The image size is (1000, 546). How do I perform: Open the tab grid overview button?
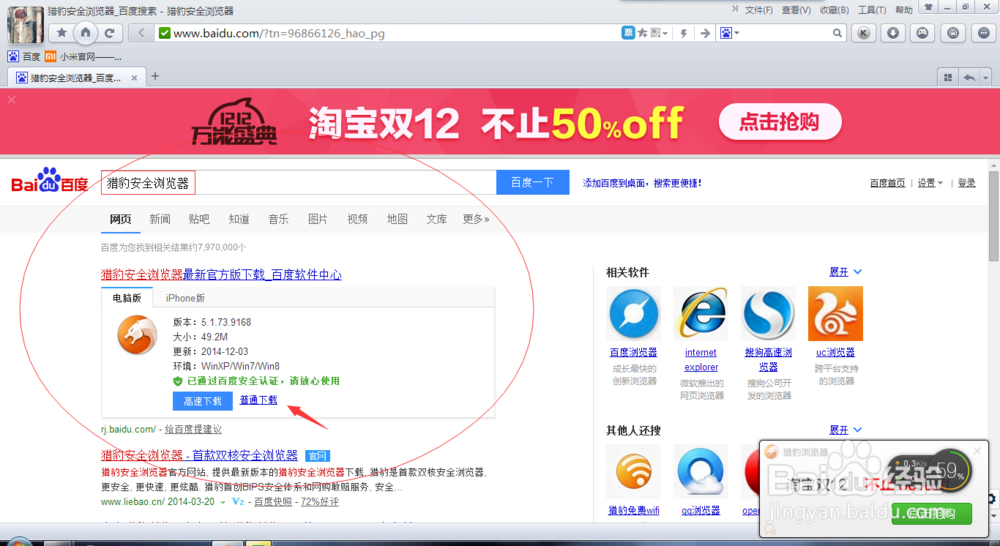948,77
